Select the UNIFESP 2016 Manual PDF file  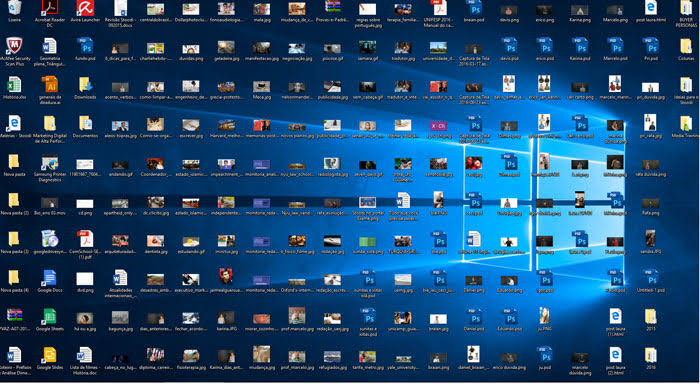click(x=438, y=8)
